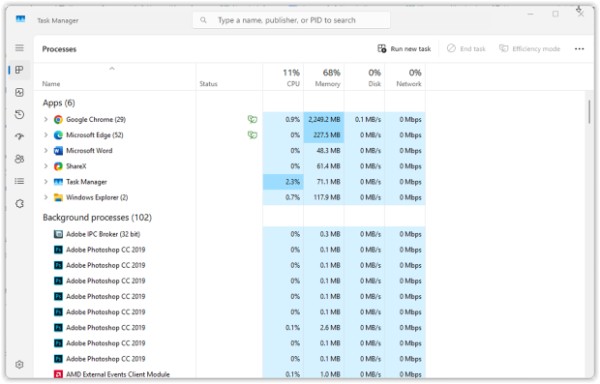Sort by the Memory column header
The image size is (600, 384).
point(324,78)
